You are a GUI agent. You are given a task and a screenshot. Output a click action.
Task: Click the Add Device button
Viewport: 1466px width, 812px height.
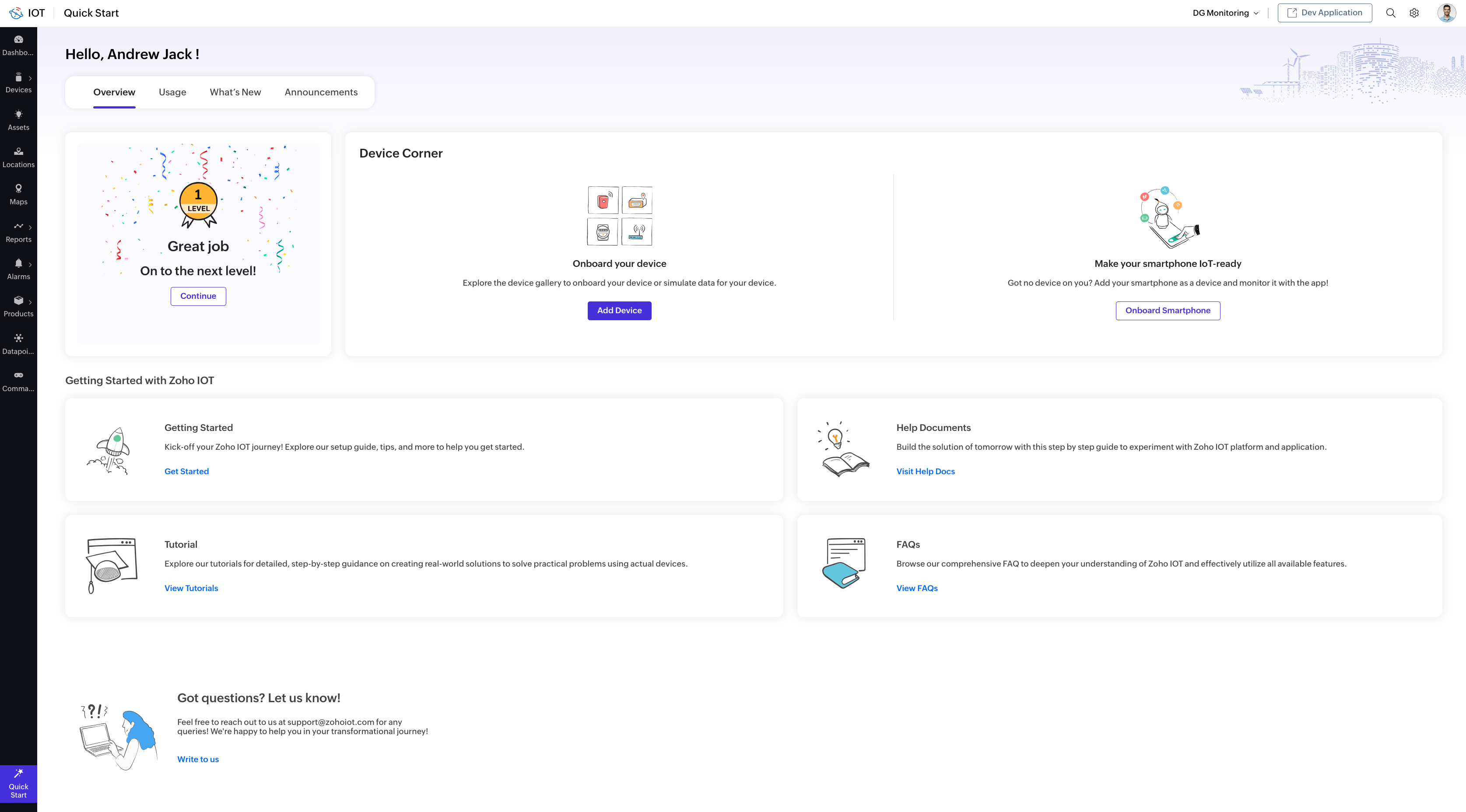pyautogui.click(x=619, y=311)
